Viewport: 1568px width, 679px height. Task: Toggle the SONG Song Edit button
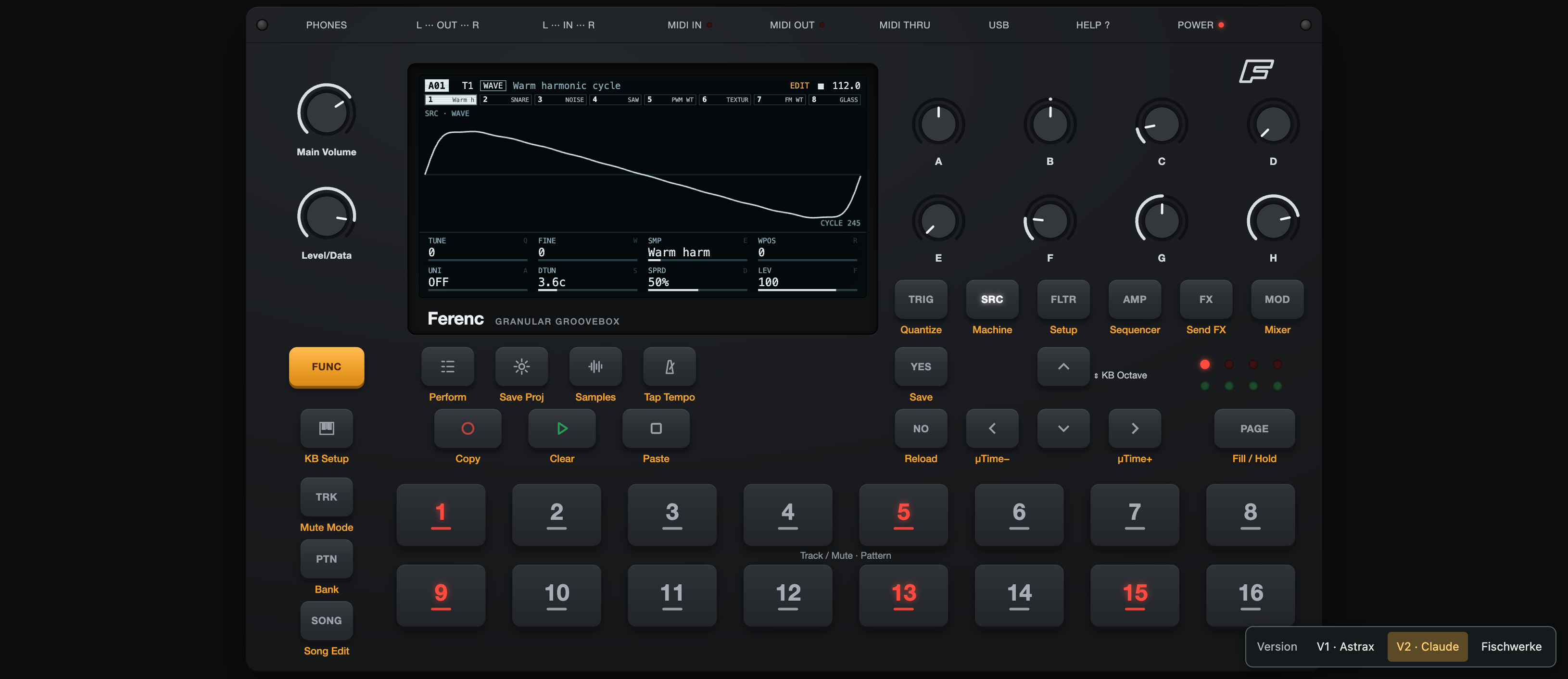coord(326,621)
